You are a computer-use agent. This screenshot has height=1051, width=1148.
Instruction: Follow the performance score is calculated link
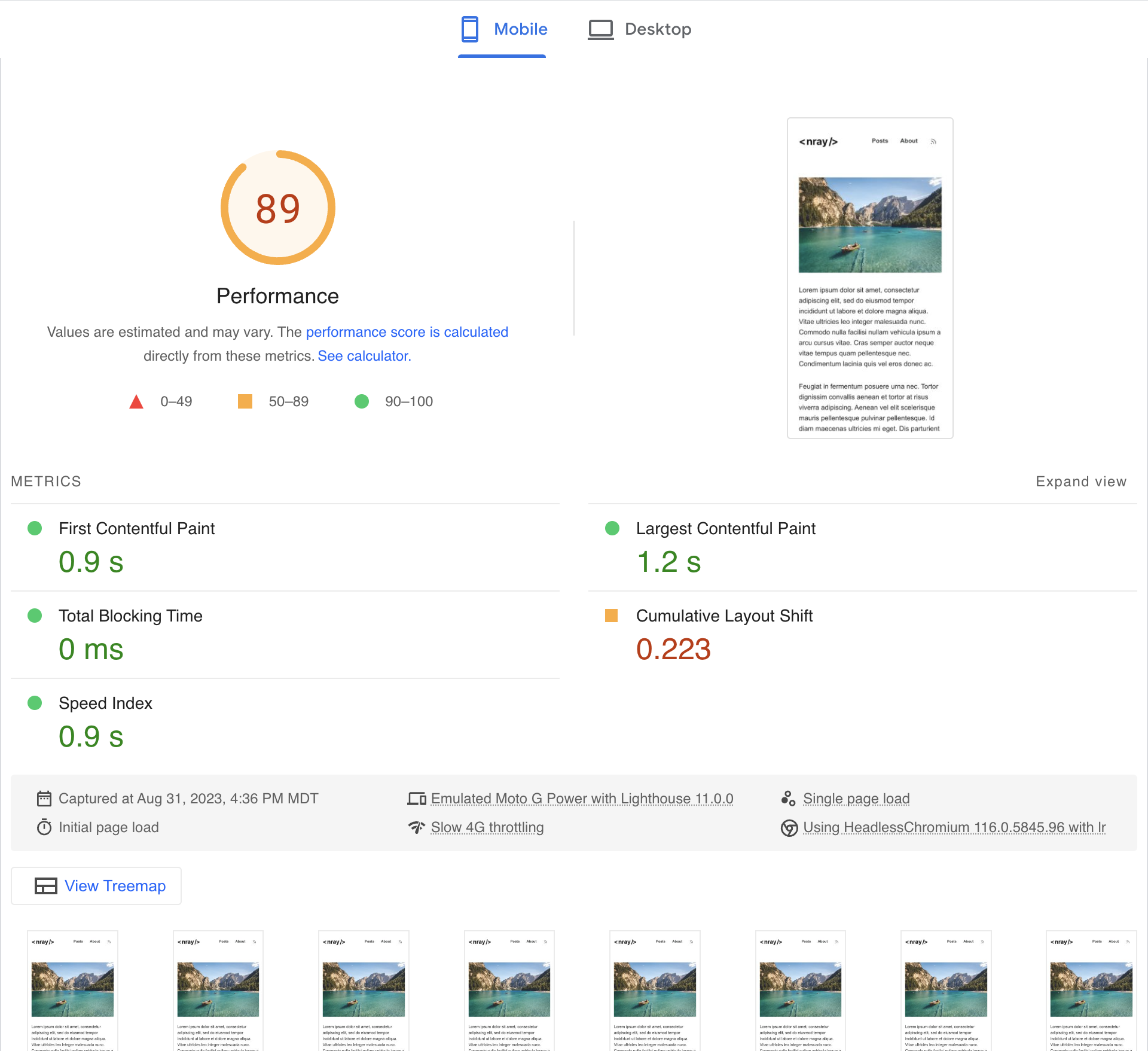point(407,332)
